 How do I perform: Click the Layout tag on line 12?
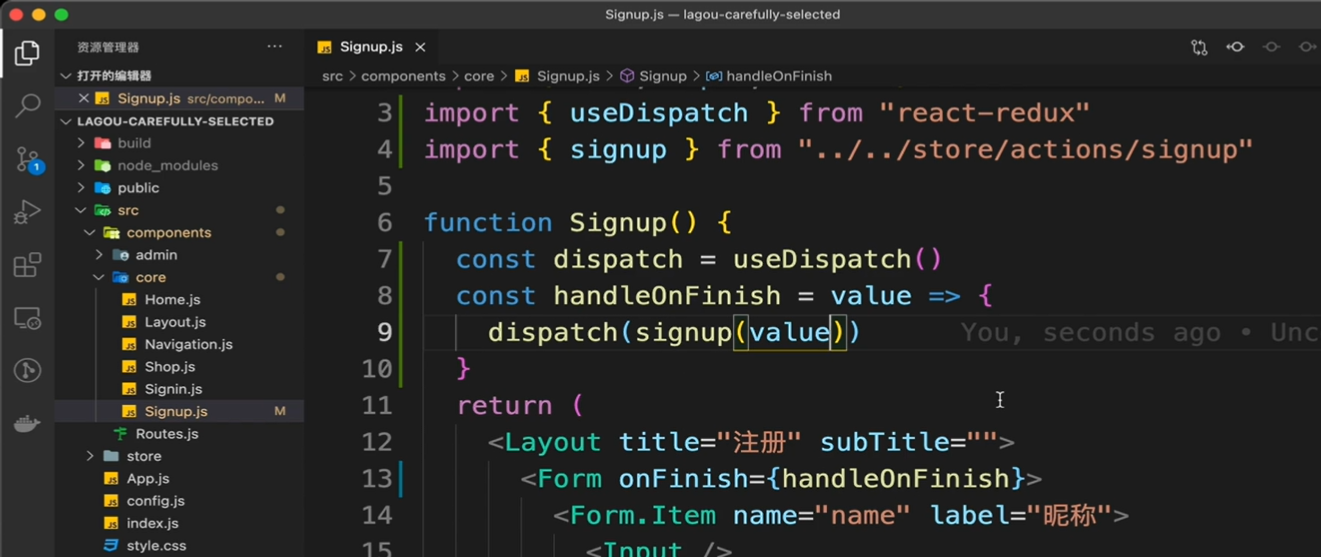pyautogui.click(x=553, y=442)
